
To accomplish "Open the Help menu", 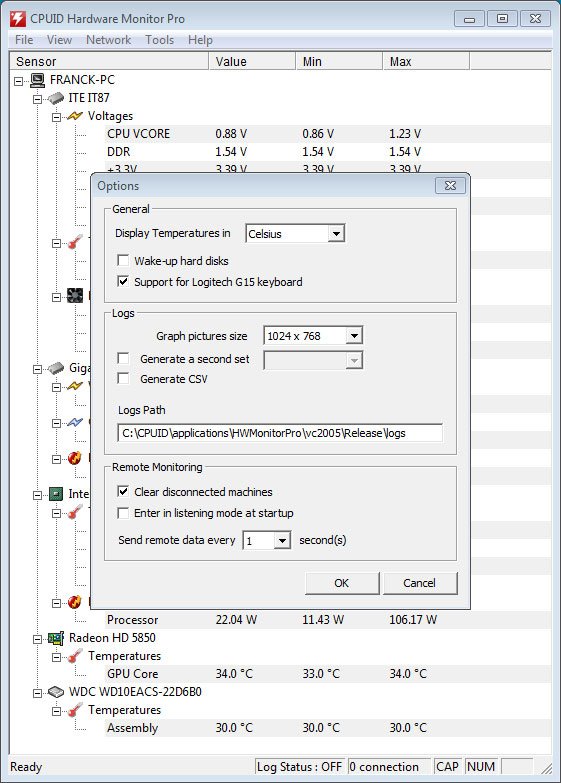I will [x=200, y=40].
